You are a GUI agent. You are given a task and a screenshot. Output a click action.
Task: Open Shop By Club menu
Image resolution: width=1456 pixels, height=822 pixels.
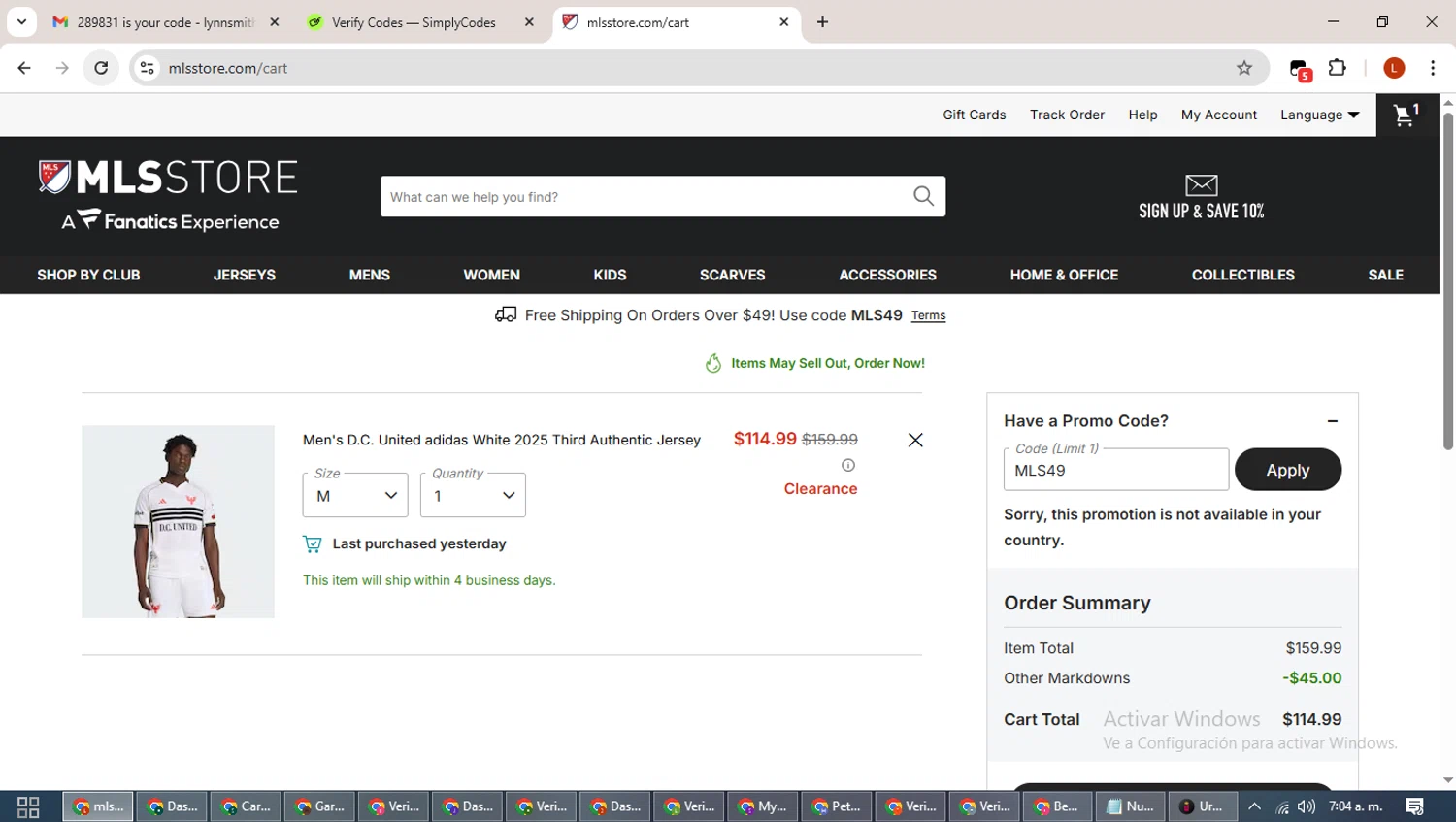88,275
